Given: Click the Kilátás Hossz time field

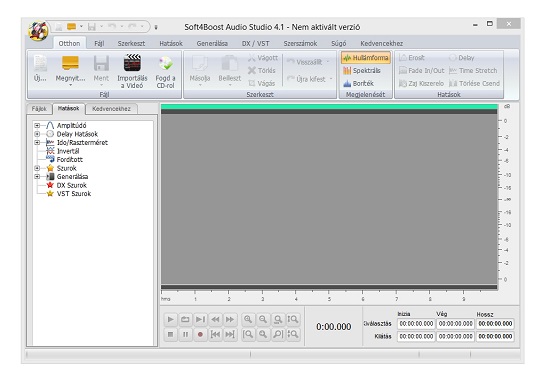Looking at the screenshot, I should point(495,336).
